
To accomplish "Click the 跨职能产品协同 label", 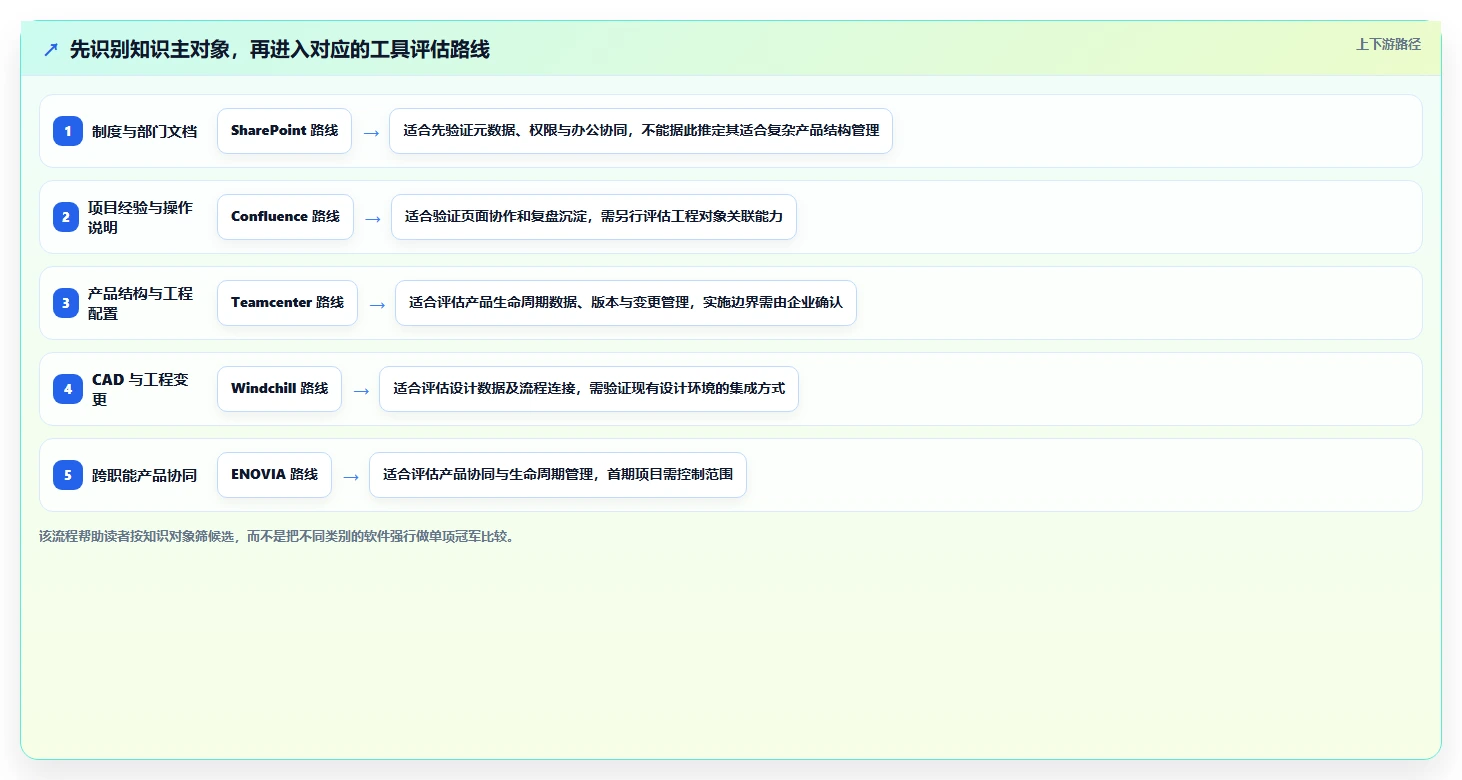I will pyautogui.click(x=145, y=475).
